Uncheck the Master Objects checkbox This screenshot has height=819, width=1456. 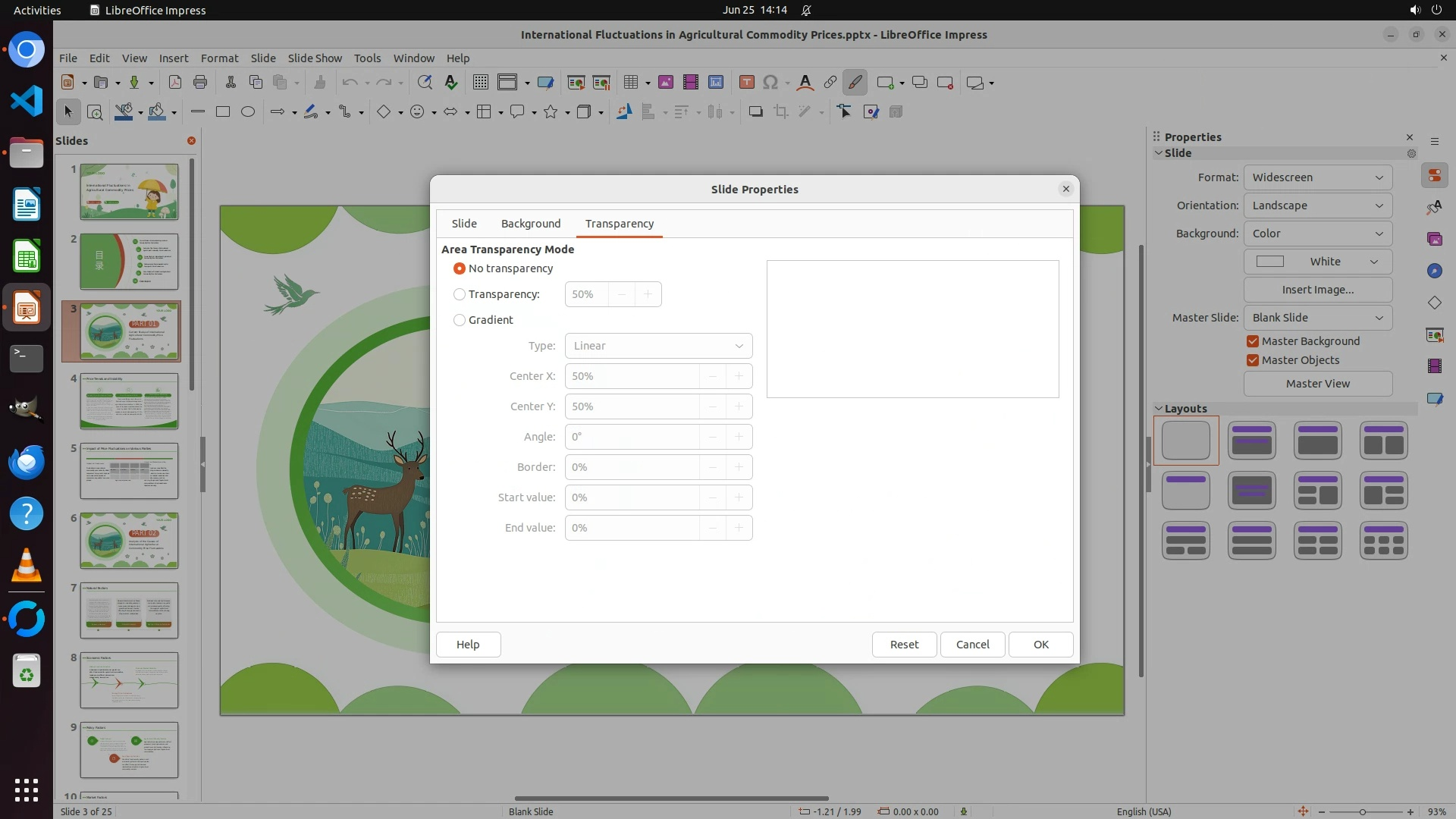(x=1253, y=360)
